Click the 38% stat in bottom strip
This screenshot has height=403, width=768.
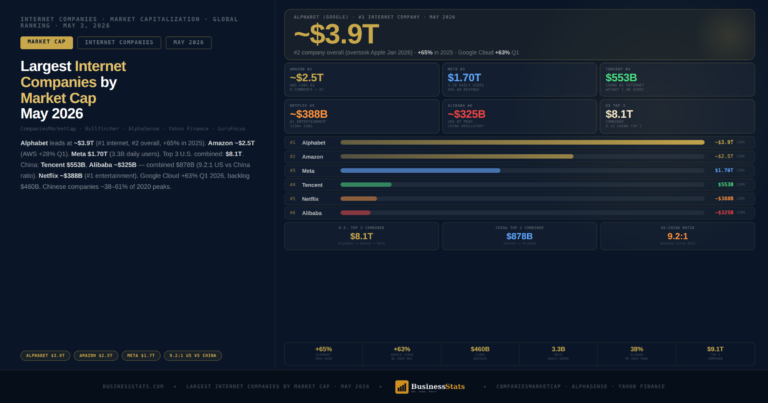coord(637,354)
